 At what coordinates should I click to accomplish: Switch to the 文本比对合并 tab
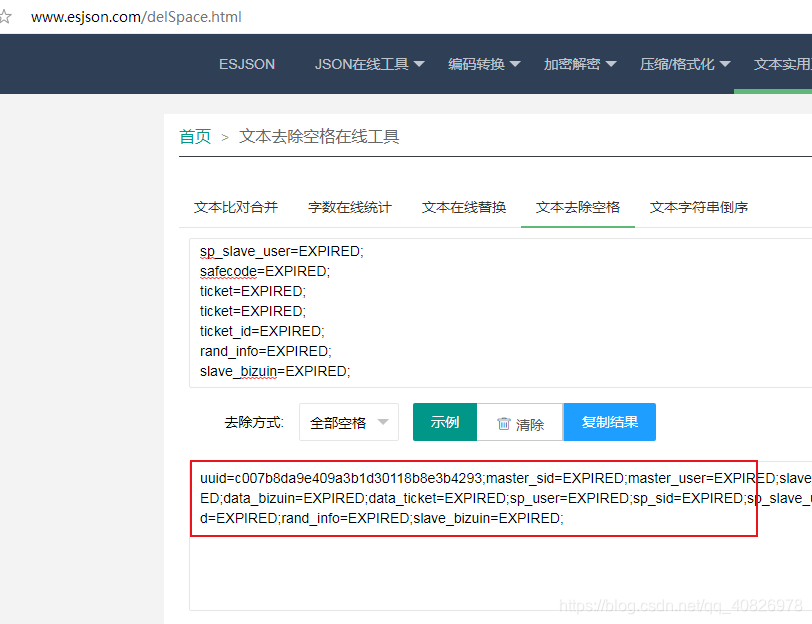coord(233,207)
